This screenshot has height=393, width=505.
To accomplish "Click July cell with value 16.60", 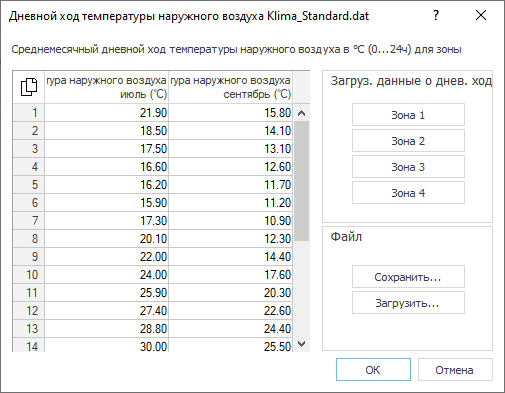I will (107, 167).
